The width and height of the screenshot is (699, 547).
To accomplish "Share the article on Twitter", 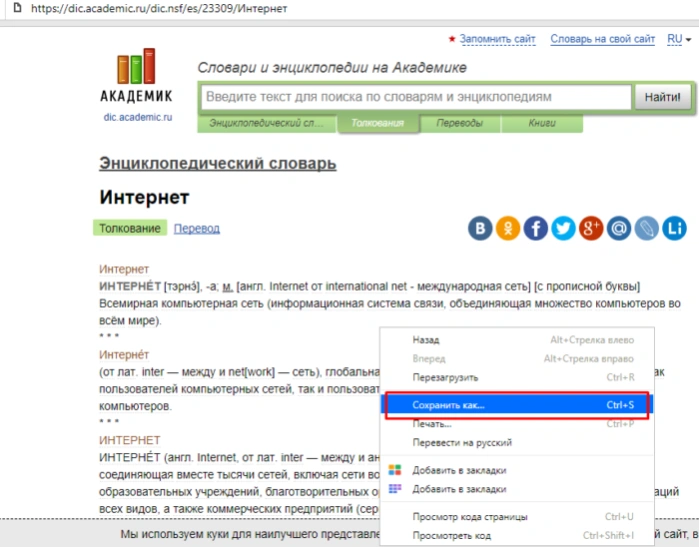I will 563,228.
